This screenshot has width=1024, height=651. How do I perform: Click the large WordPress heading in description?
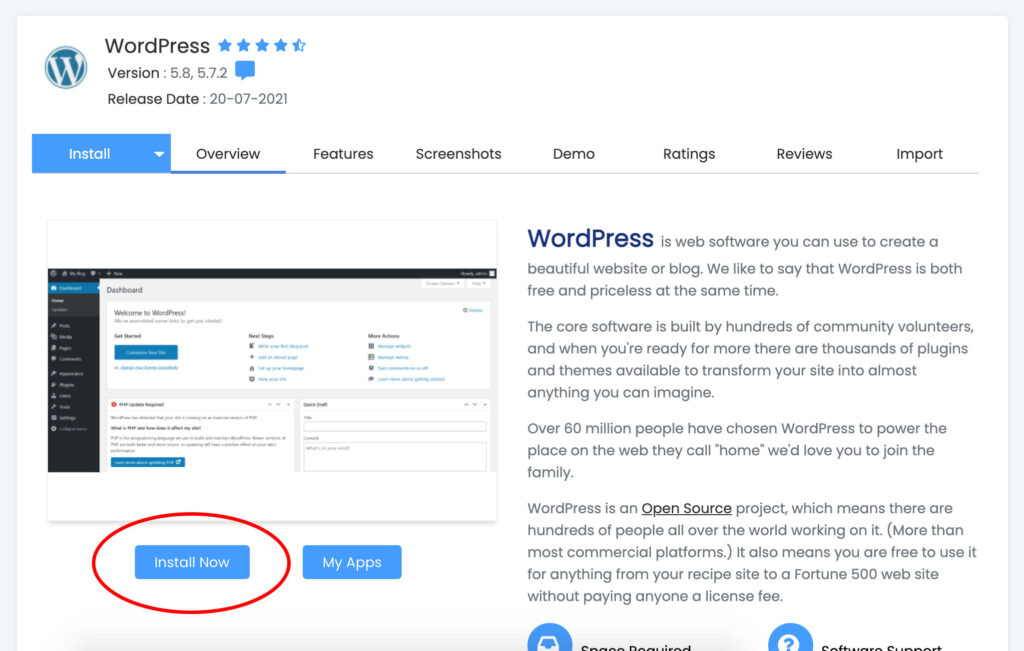[590, 239]
